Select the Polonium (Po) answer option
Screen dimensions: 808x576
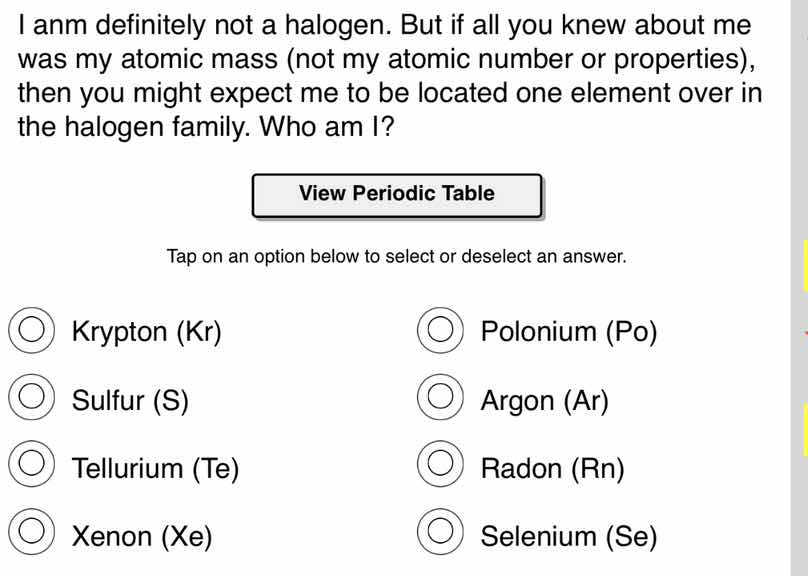440,330
